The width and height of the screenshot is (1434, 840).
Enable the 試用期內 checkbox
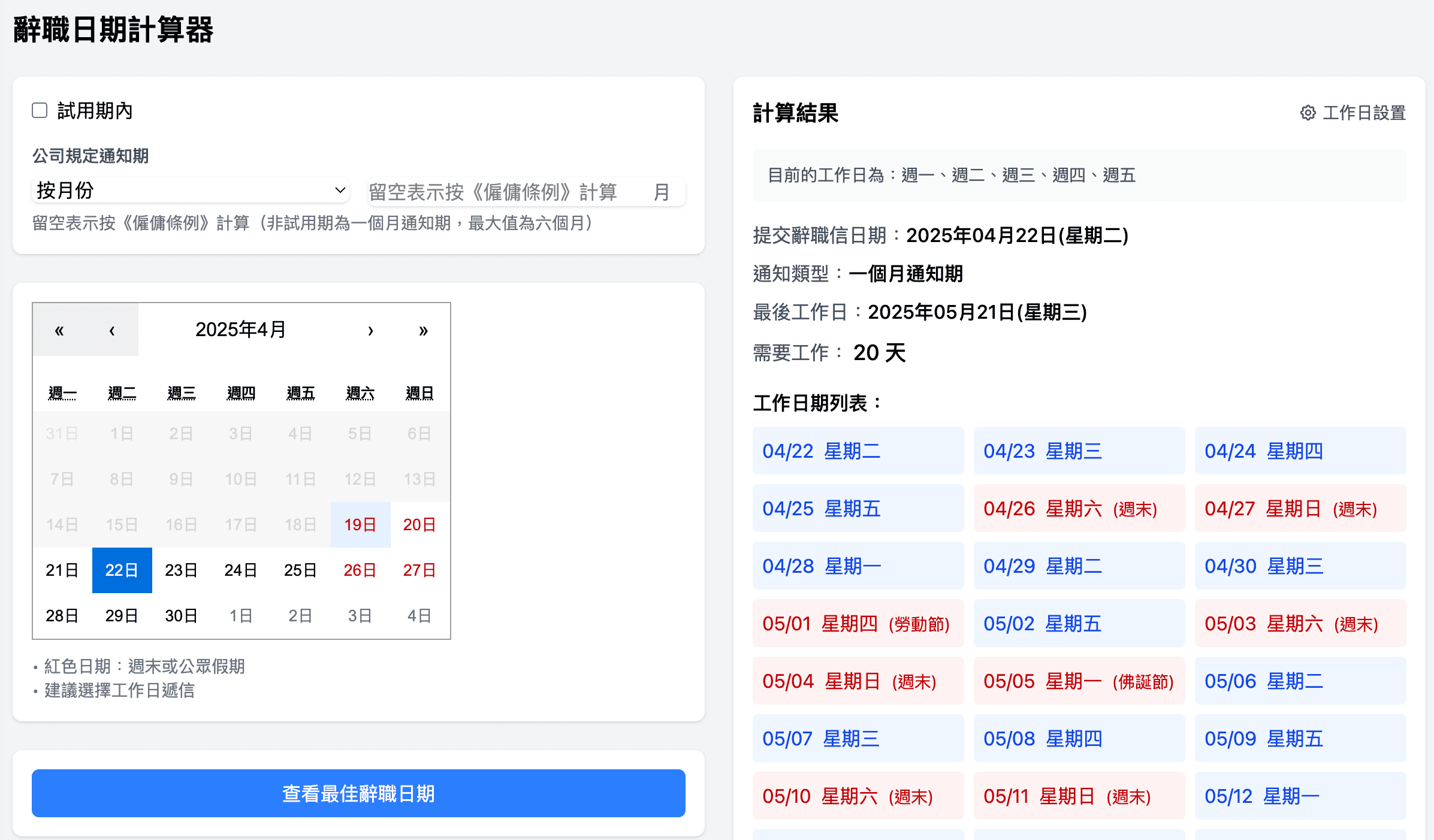pyautogui.click(x=40, y=111)
